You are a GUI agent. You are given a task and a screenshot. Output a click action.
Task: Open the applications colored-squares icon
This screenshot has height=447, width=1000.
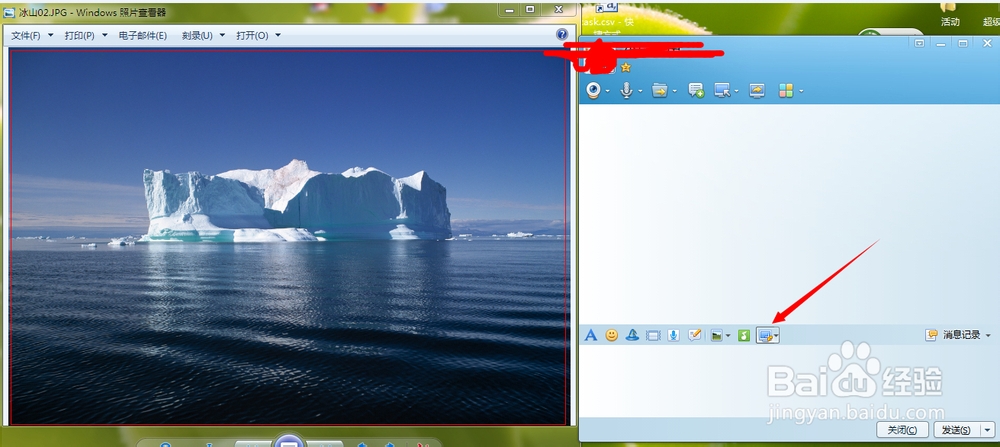coord(786,91)
